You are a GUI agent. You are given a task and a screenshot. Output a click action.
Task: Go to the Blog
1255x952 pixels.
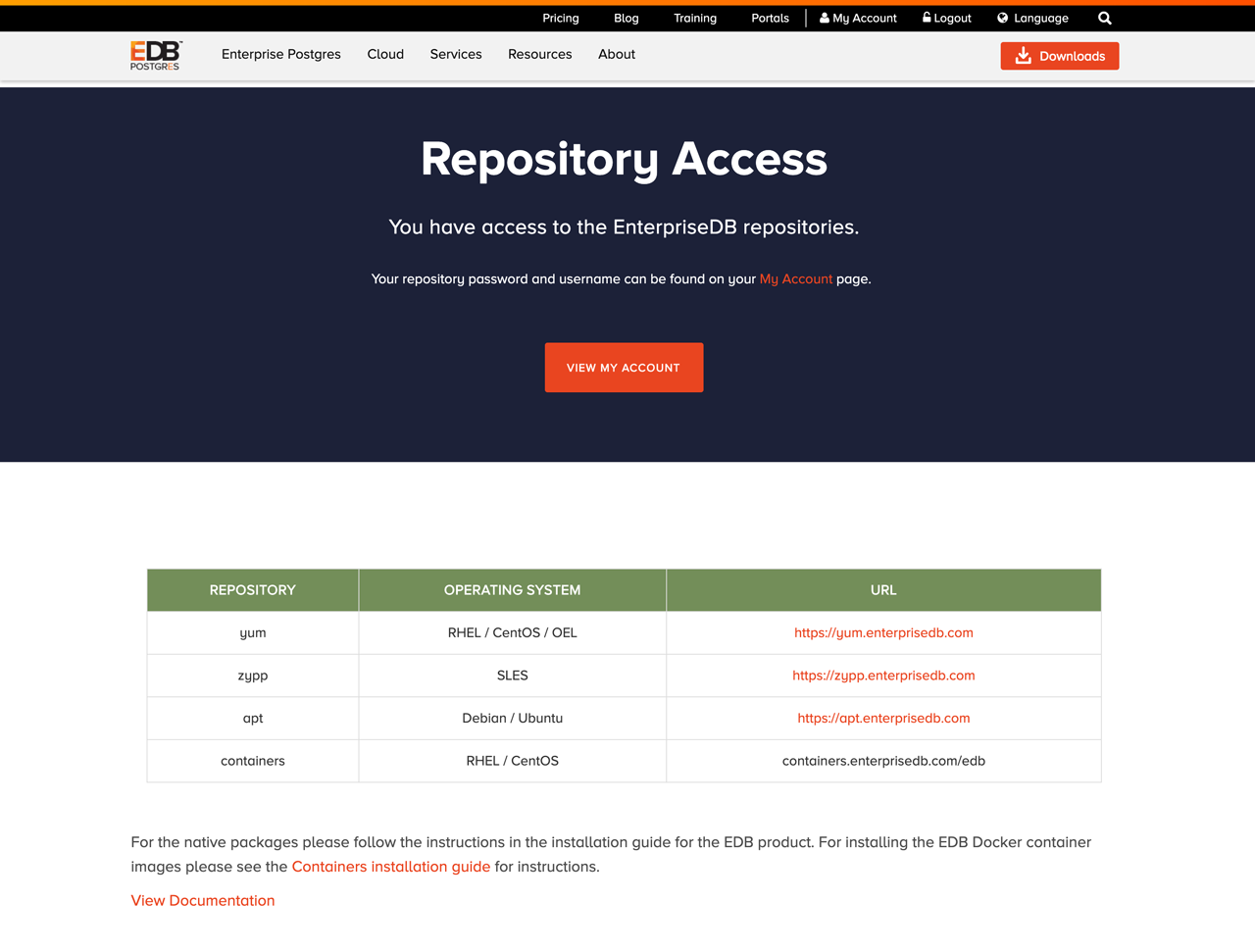point(627,18)
